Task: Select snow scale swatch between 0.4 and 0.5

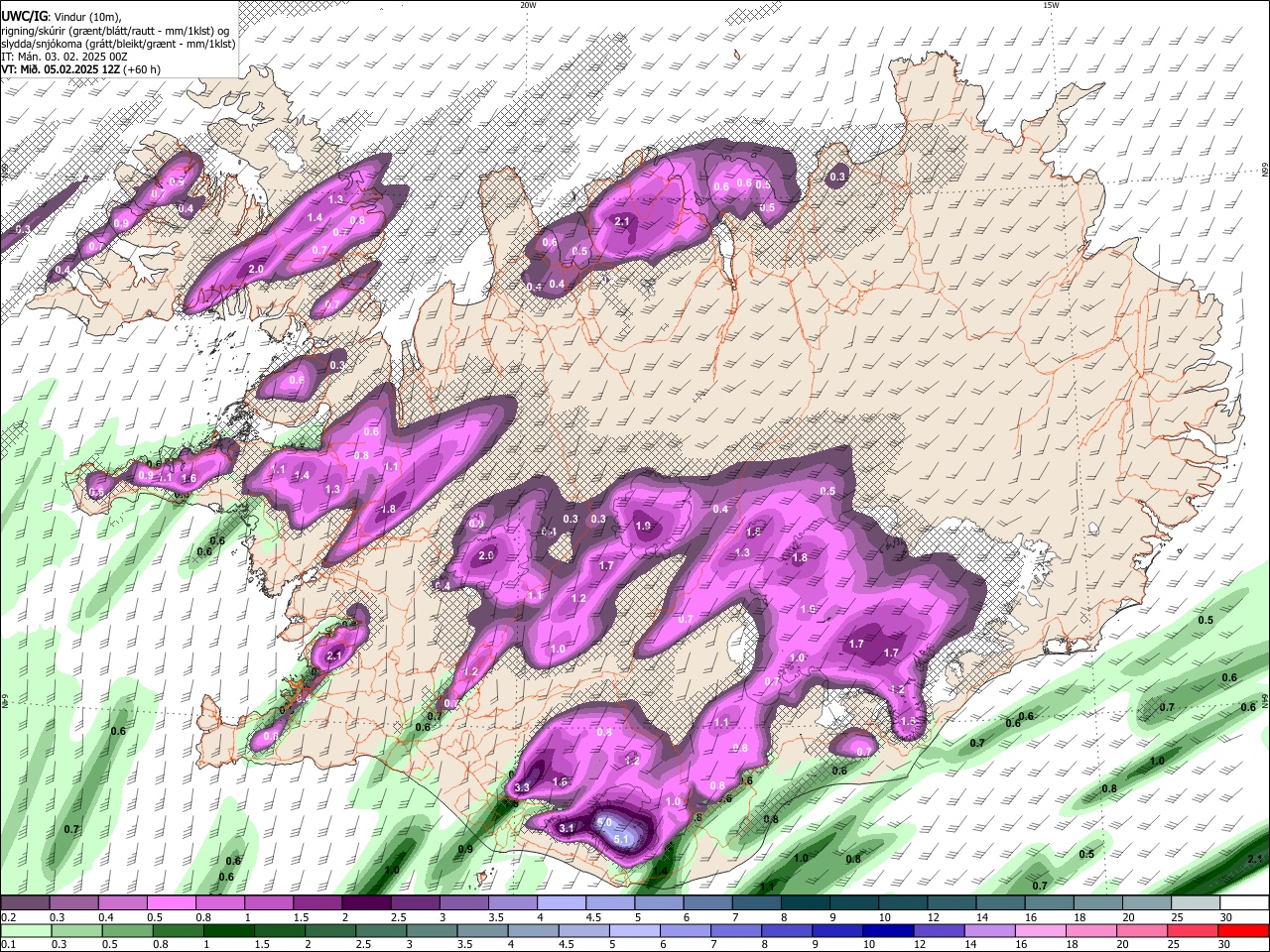Action: click(122, 903)
